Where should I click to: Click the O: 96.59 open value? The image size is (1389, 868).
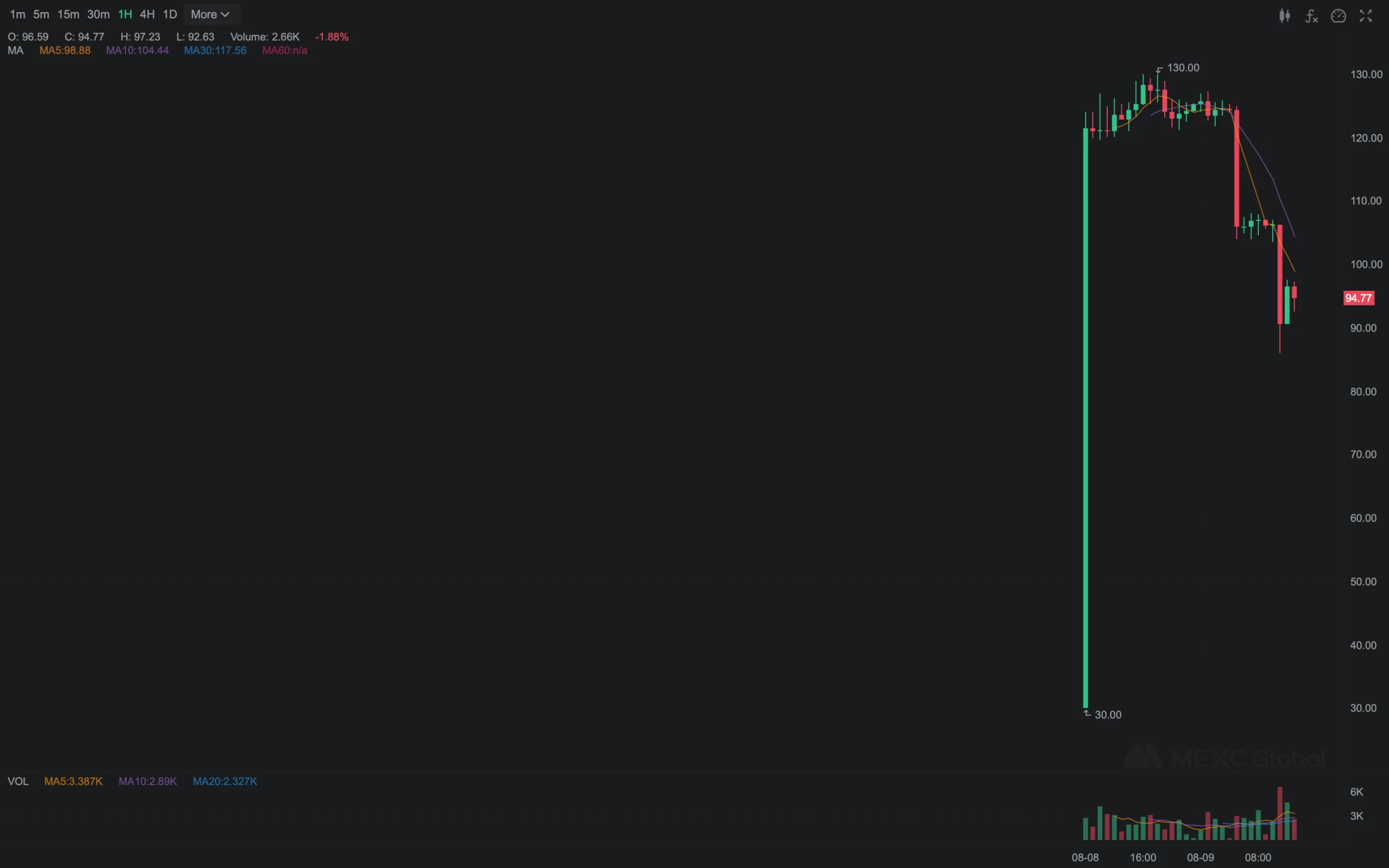click(x=28, y=37)
